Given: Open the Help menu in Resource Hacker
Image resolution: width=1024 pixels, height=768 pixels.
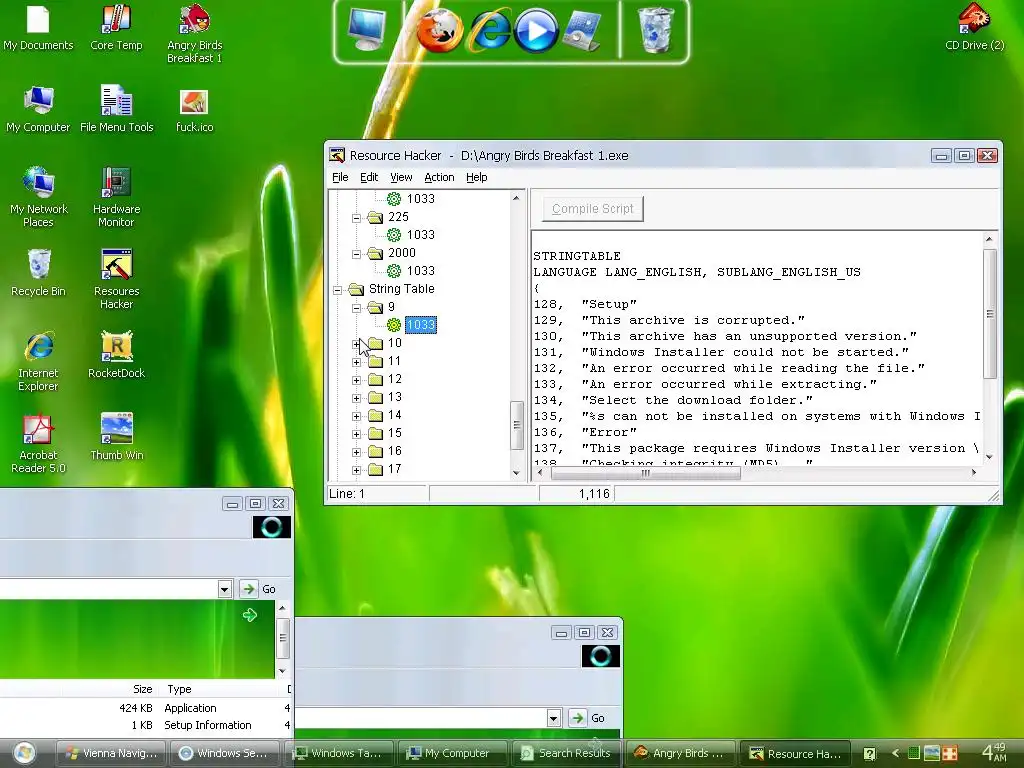Looking at the screenshot, I should (x=477, y=177).
